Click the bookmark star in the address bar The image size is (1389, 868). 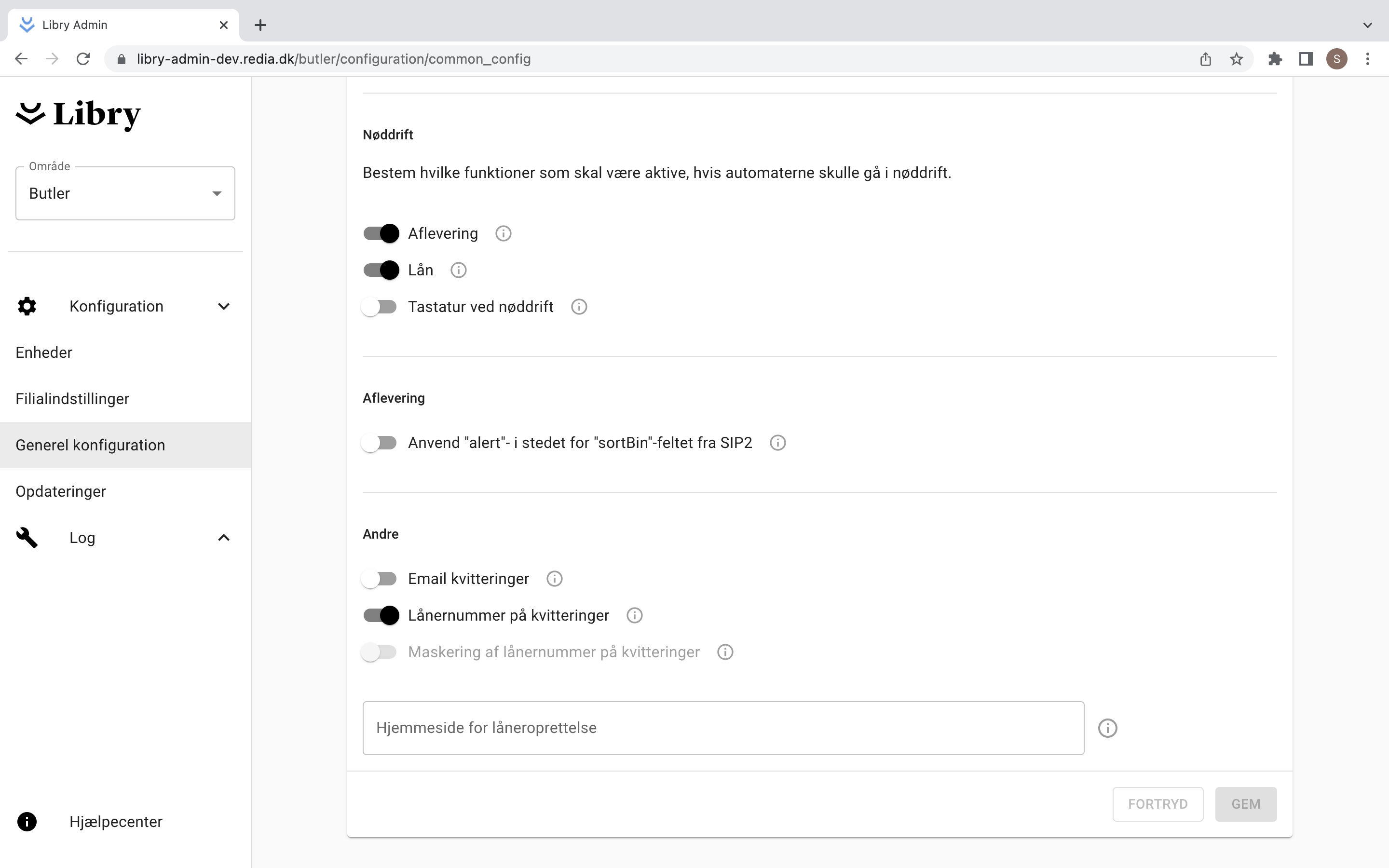pyautogui.click(x=1236, y=58)
